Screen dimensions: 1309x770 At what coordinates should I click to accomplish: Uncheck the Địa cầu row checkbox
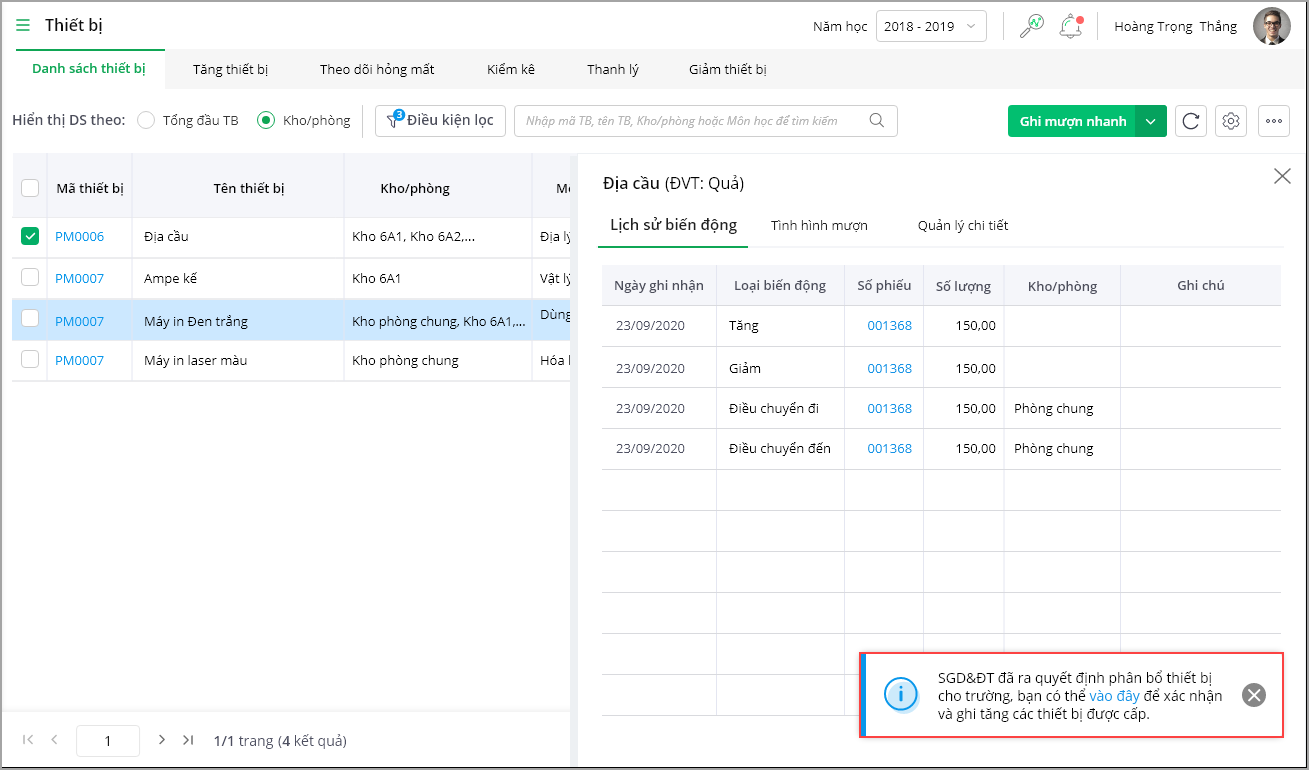coord(30,237)
